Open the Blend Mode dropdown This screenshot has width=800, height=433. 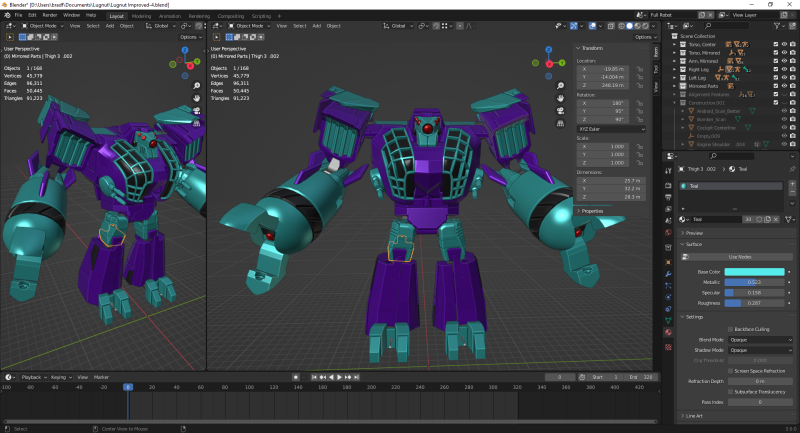[x=760, y=340]
